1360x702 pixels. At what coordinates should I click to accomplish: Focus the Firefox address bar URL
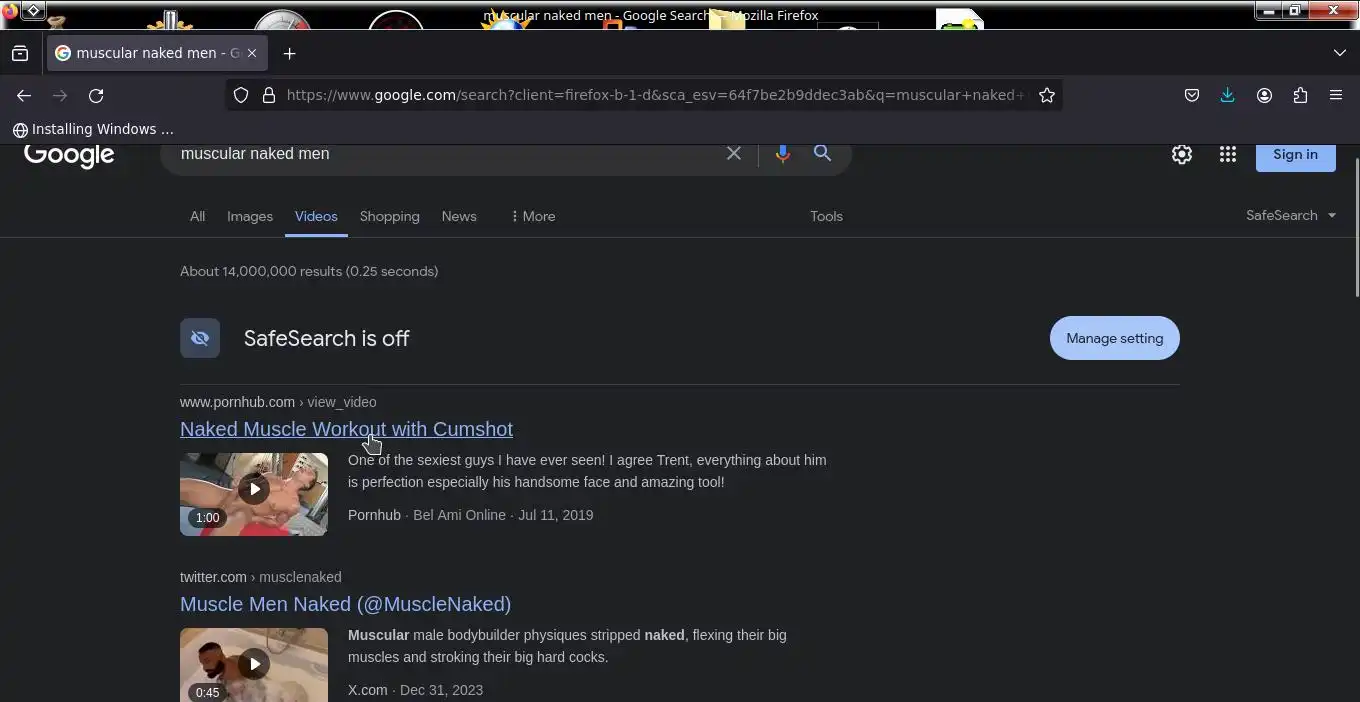(655, 95)
